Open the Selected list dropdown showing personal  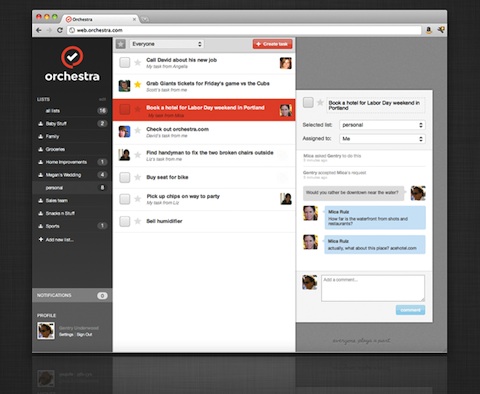pos(382,125)
